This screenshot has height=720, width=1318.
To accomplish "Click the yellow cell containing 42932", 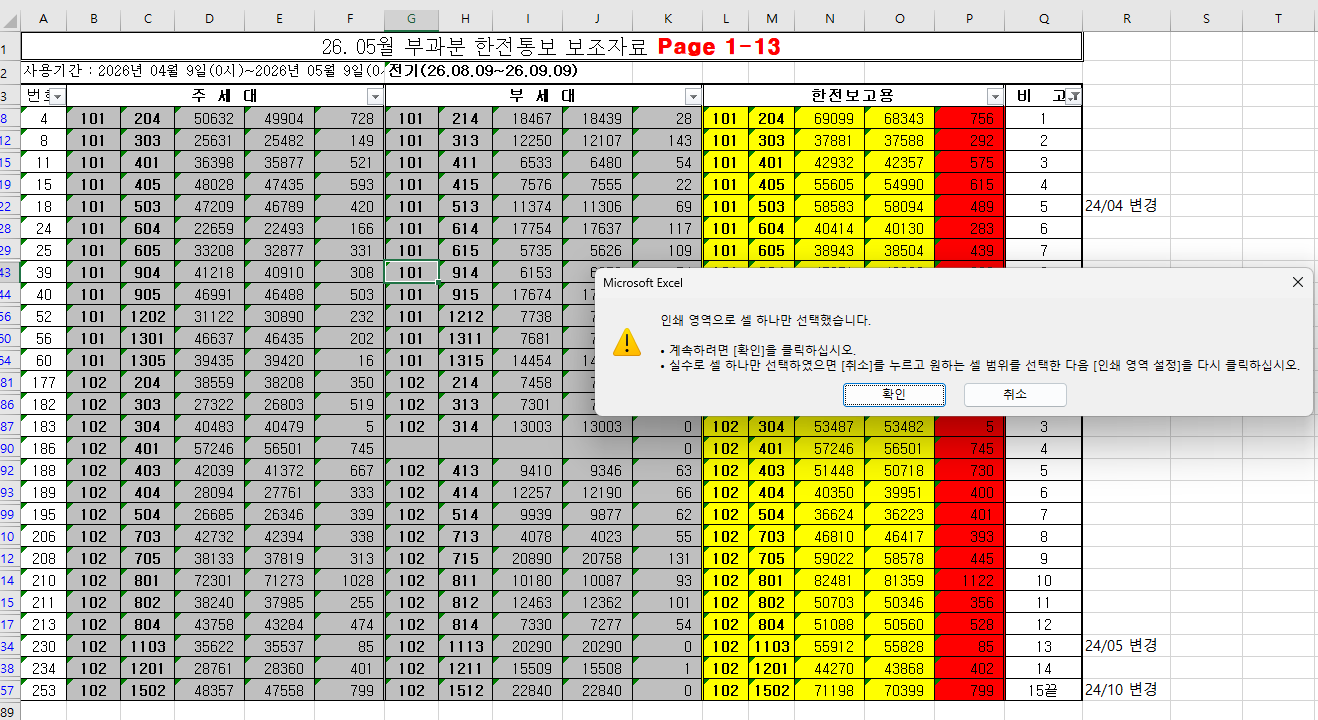I will [830, 162].
